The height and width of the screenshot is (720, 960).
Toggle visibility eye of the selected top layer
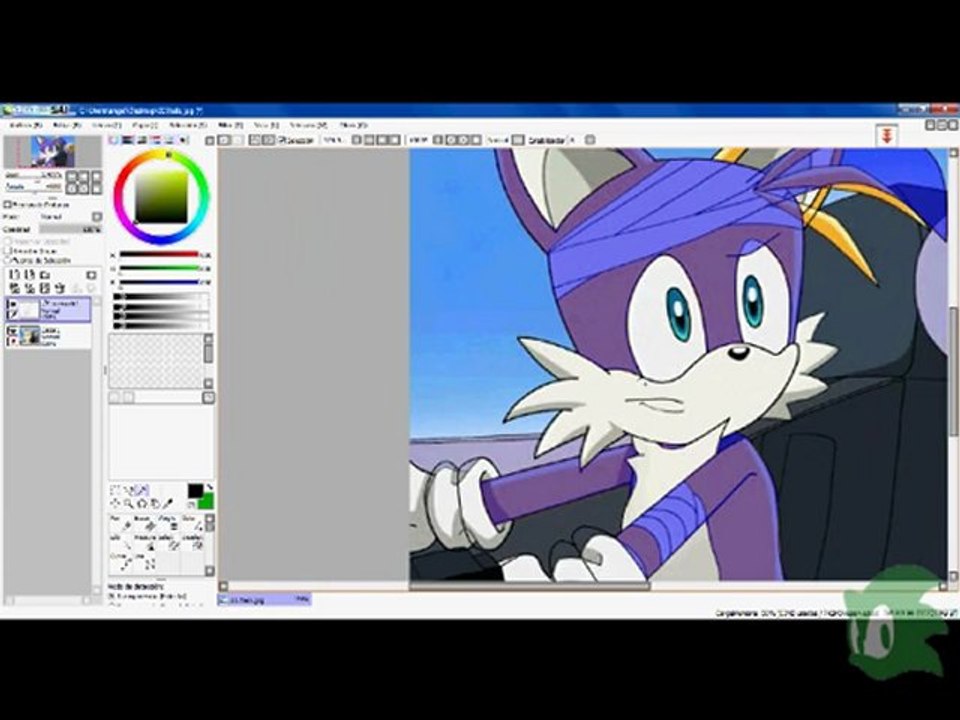click(x=12, y=304)
